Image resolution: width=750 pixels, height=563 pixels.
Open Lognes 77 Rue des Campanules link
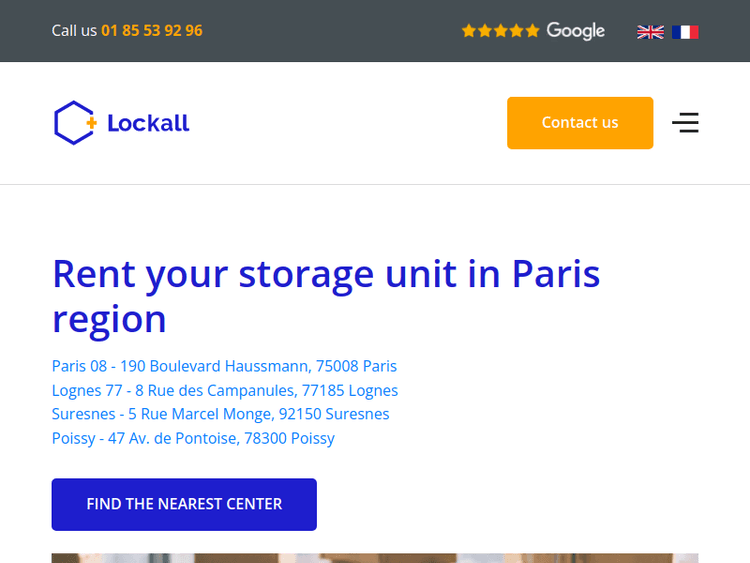click(225, 390)
